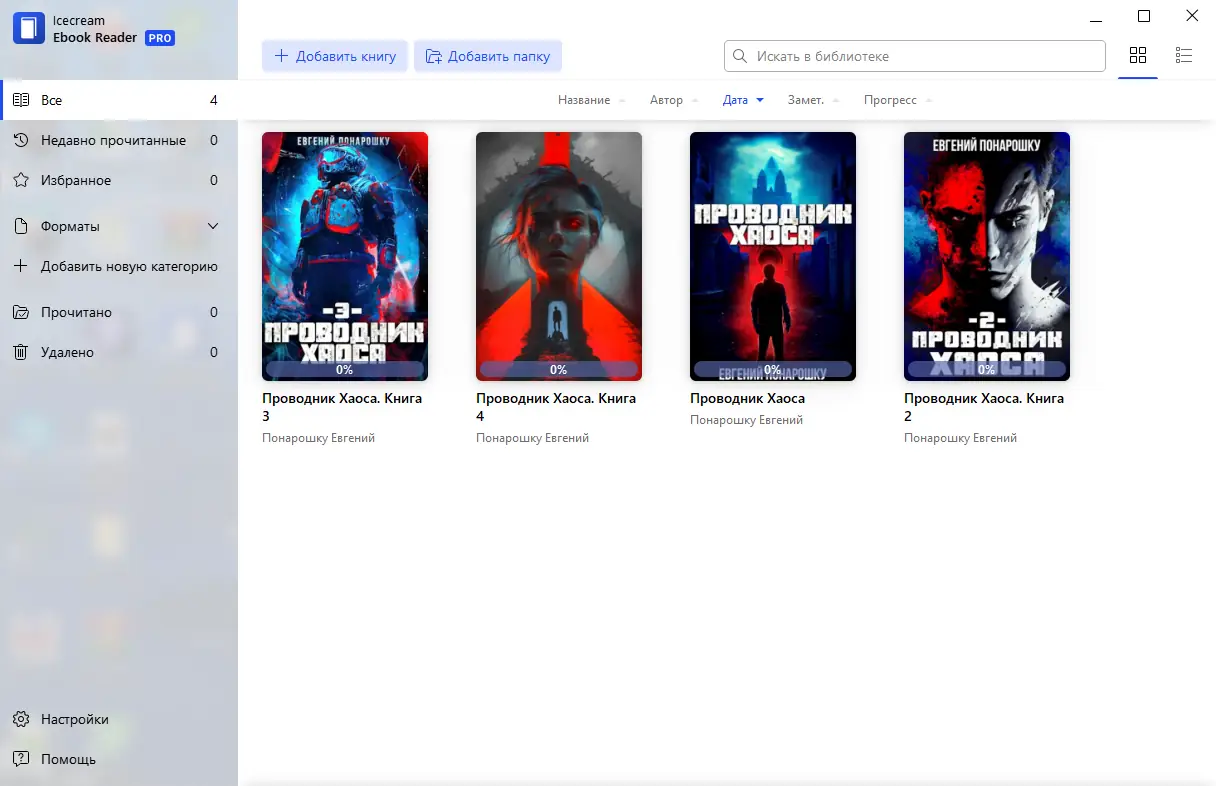Sort books by 'Замет.' notes
The image size is (1216, 786).
pyautogui.click(x=813, y=100)
